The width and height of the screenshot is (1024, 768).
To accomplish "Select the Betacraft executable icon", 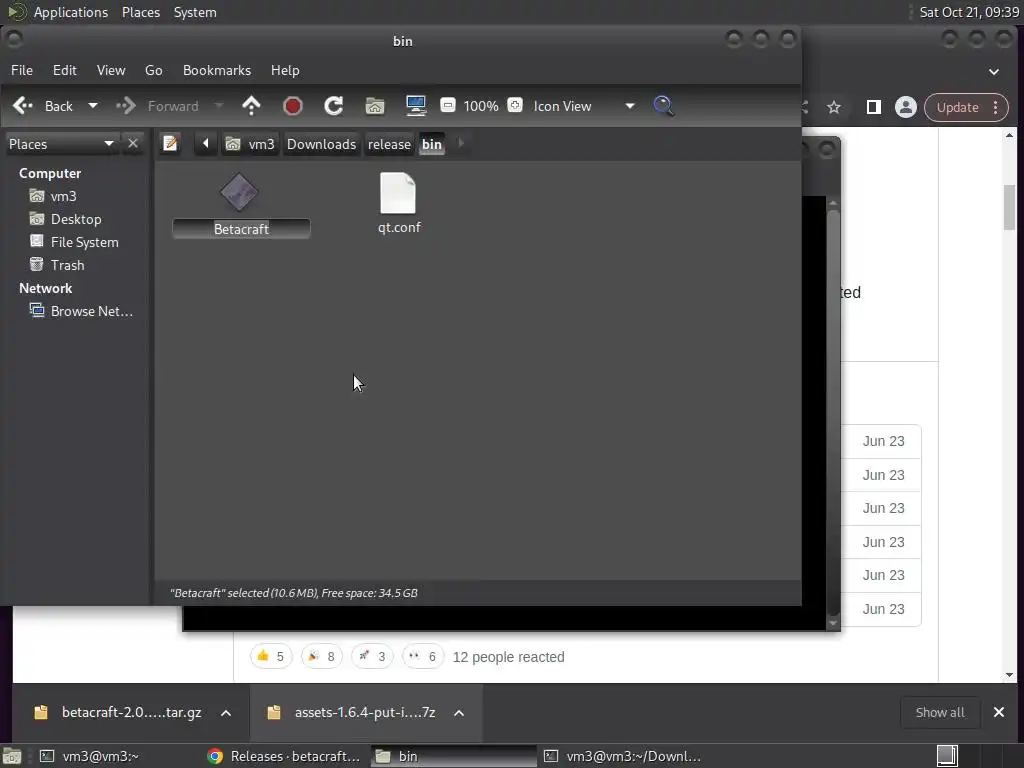I will pyautogui.click(x=239, y=193).
